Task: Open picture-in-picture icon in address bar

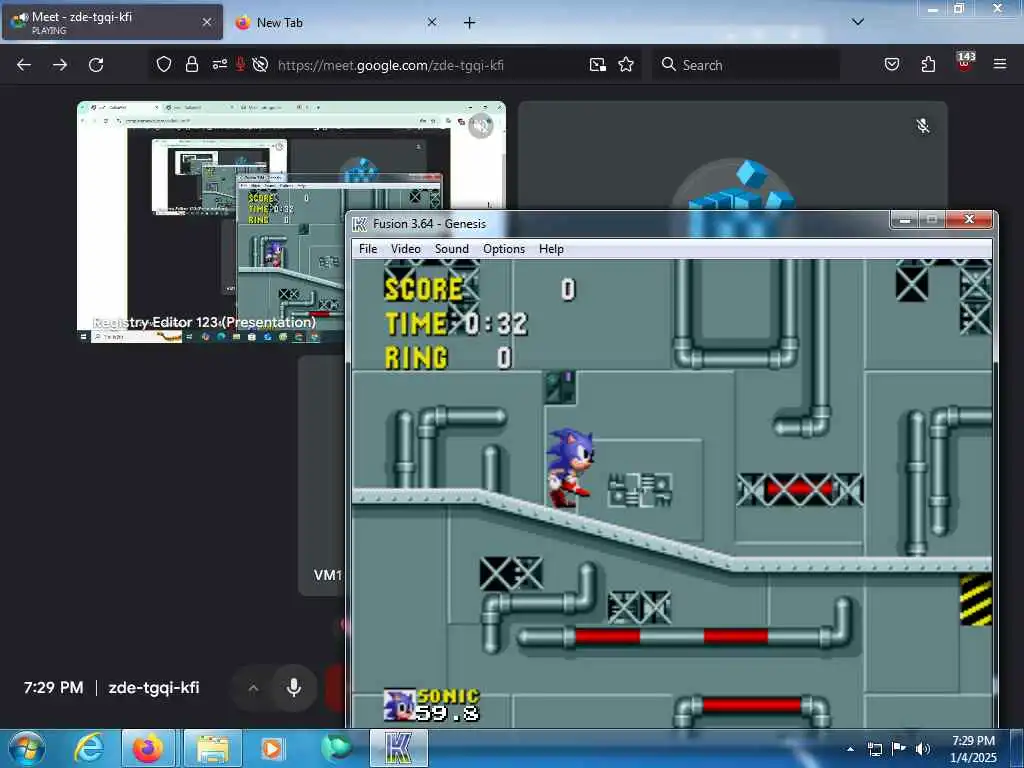Action: tap(598, 64)
